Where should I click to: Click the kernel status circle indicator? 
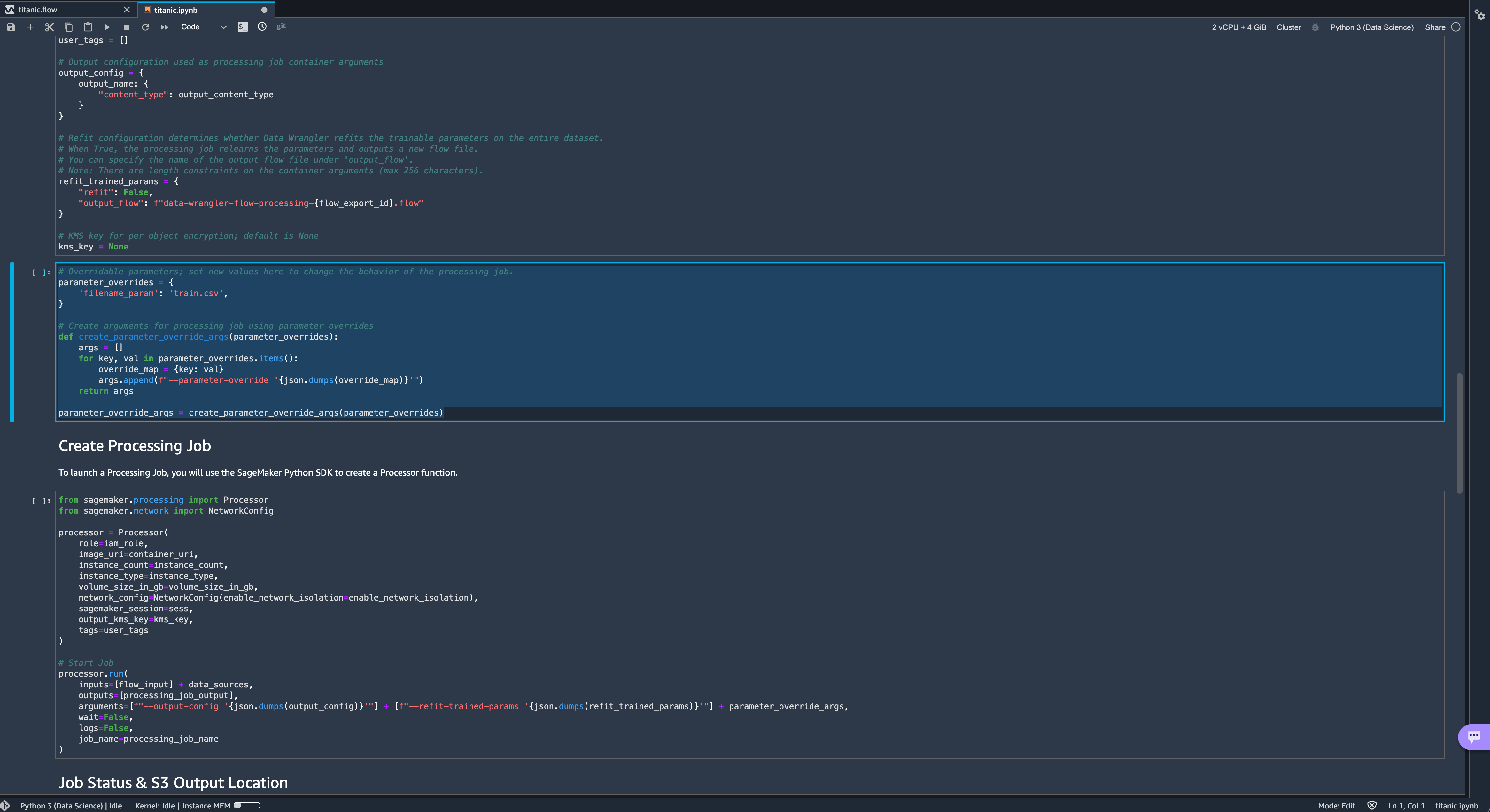coord(1456,27)
